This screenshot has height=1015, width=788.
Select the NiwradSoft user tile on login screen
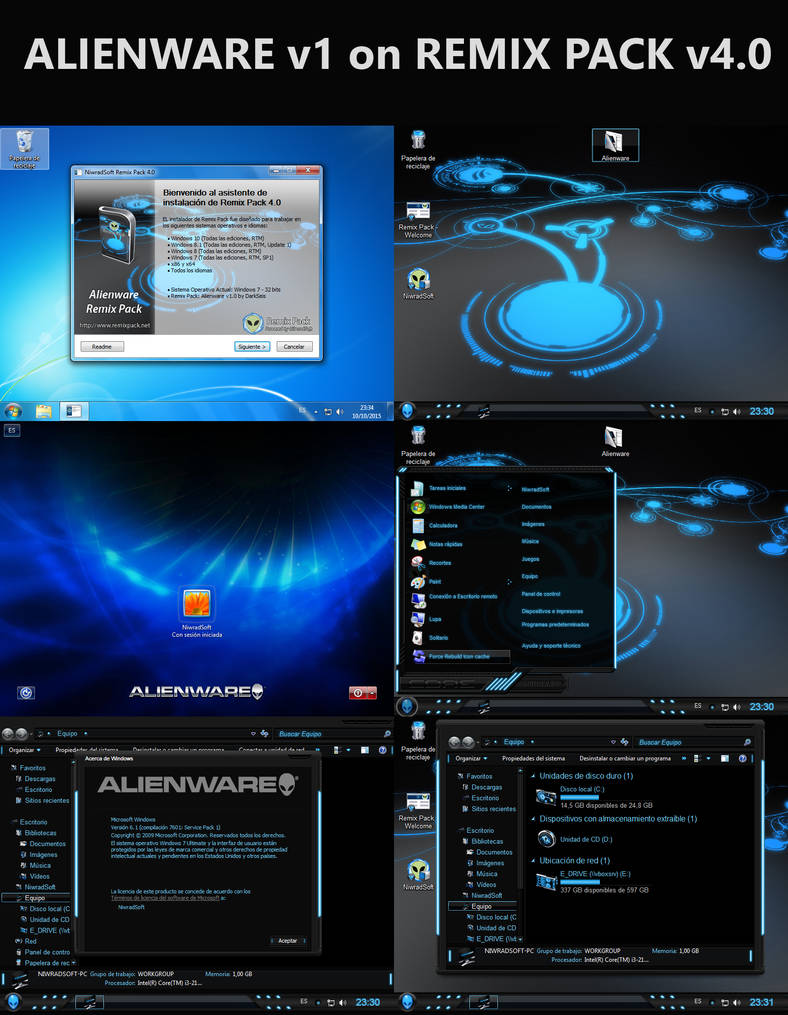coord(197,603)
